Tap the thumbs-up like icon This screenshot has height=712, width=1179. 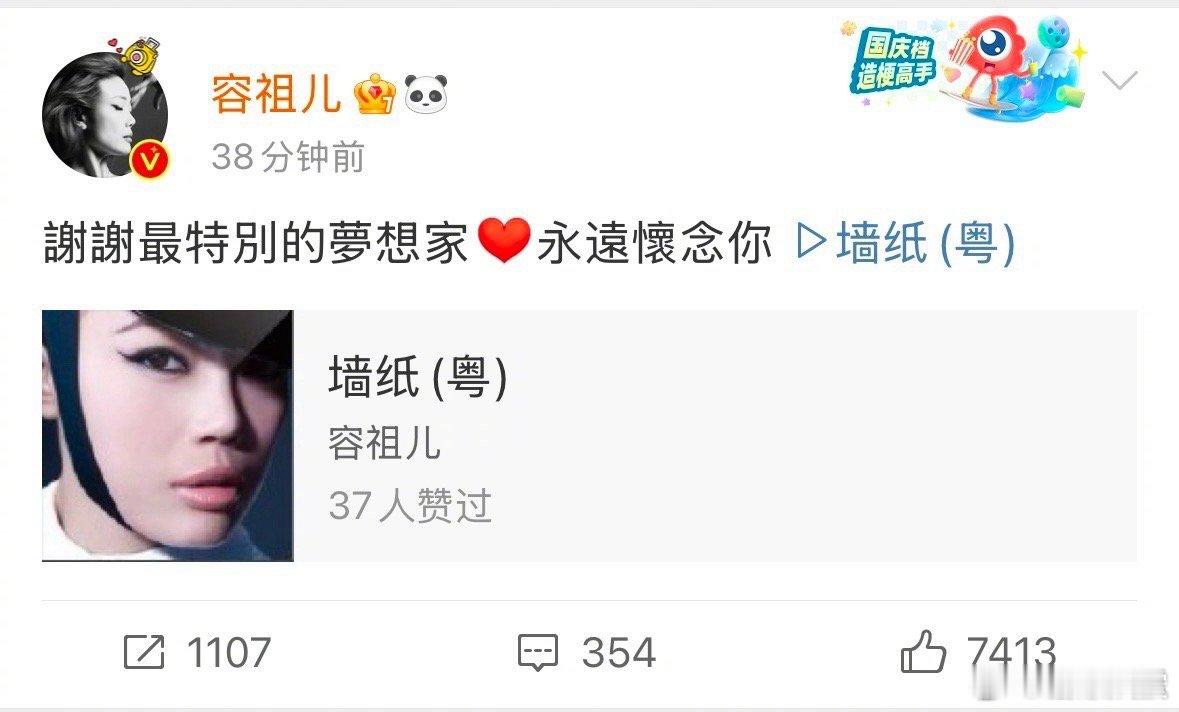point(923,651)
